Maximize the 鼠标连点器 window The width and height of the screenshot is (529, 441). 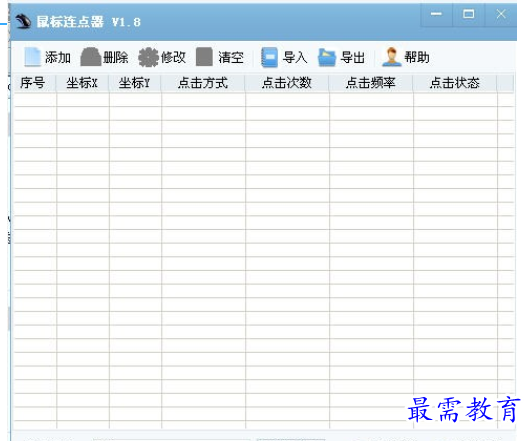tap(469, 14)
